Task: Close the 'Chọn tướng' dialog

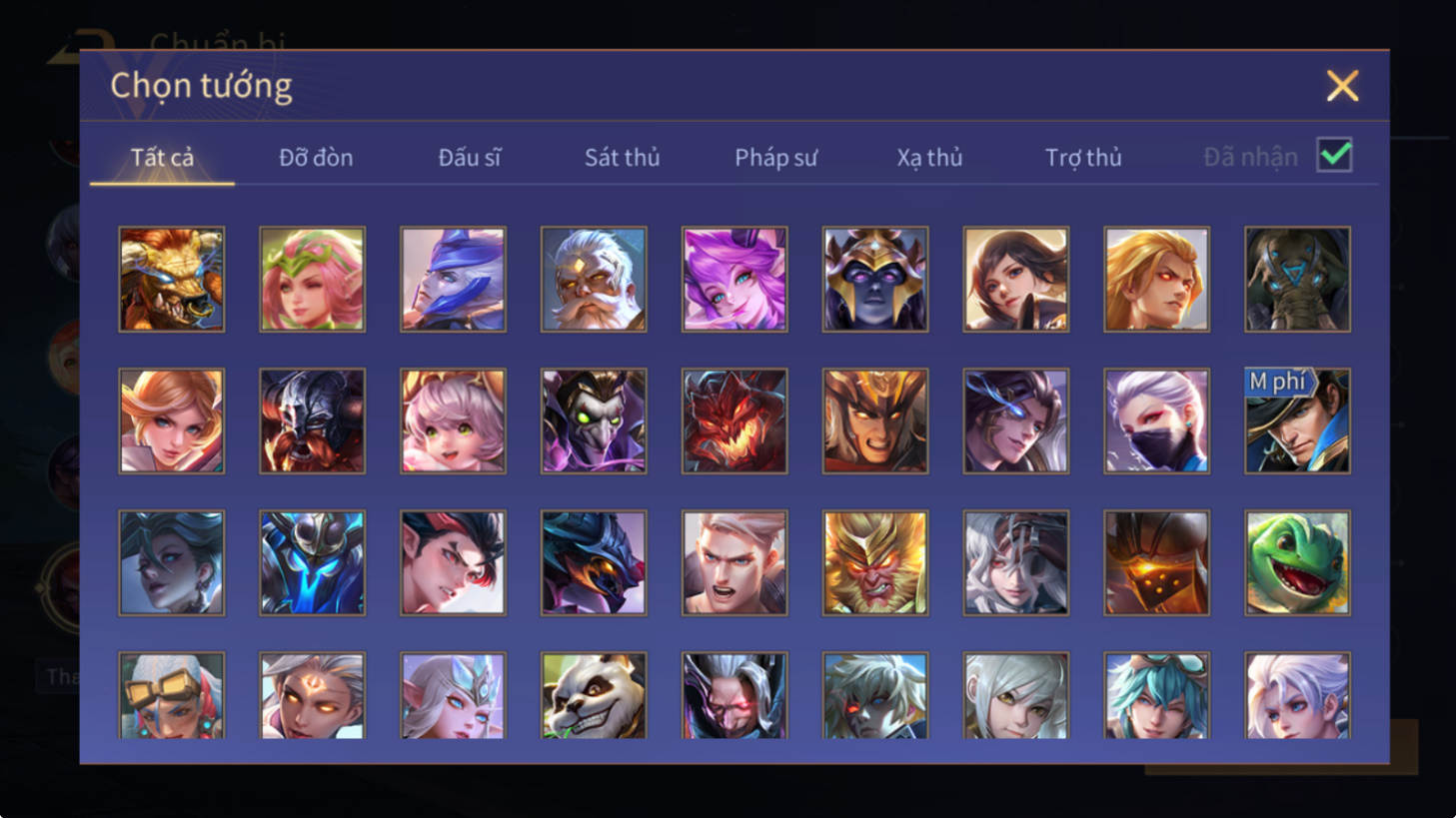Action: [x=1342, y=86]
